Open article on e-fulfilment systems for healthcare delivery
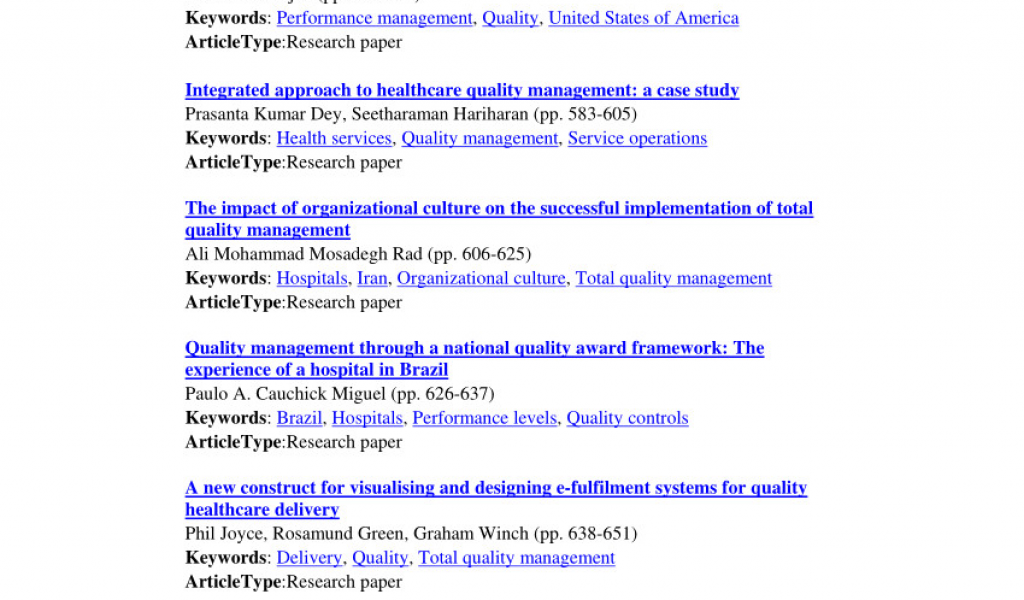The image size is (1024, 600). pyautogui.click(x=496, y=498)
